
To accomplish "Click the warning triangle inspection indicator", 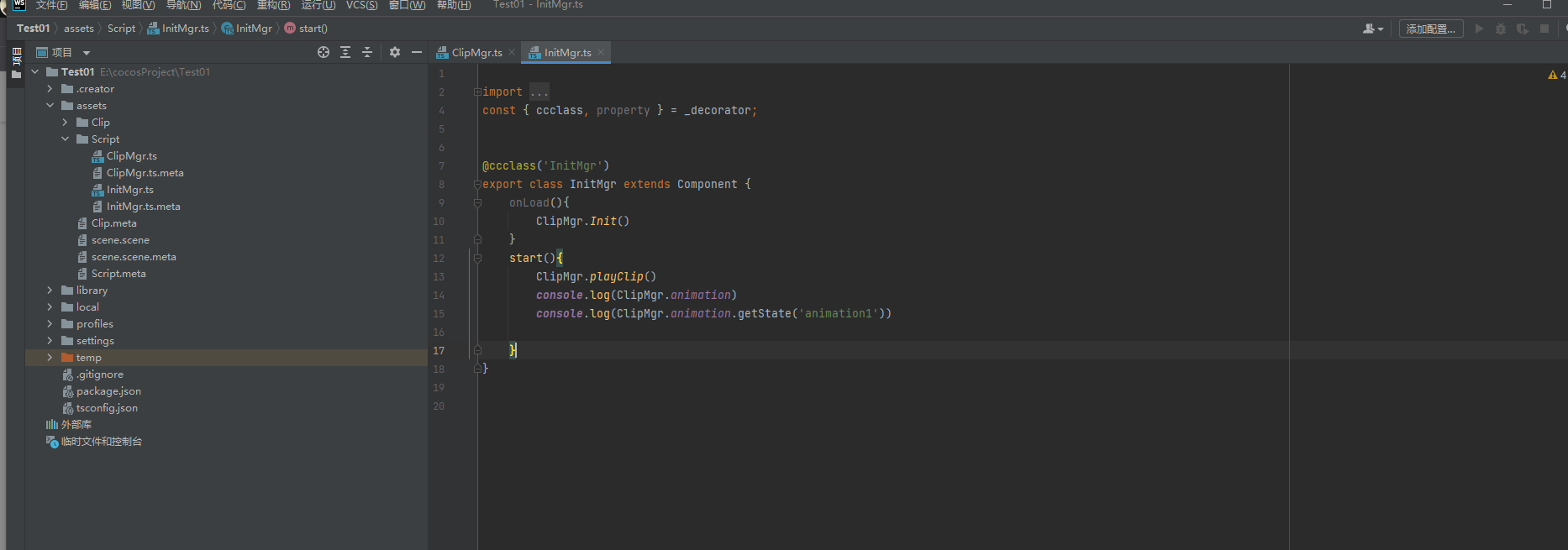I will tap(1553, 75).
